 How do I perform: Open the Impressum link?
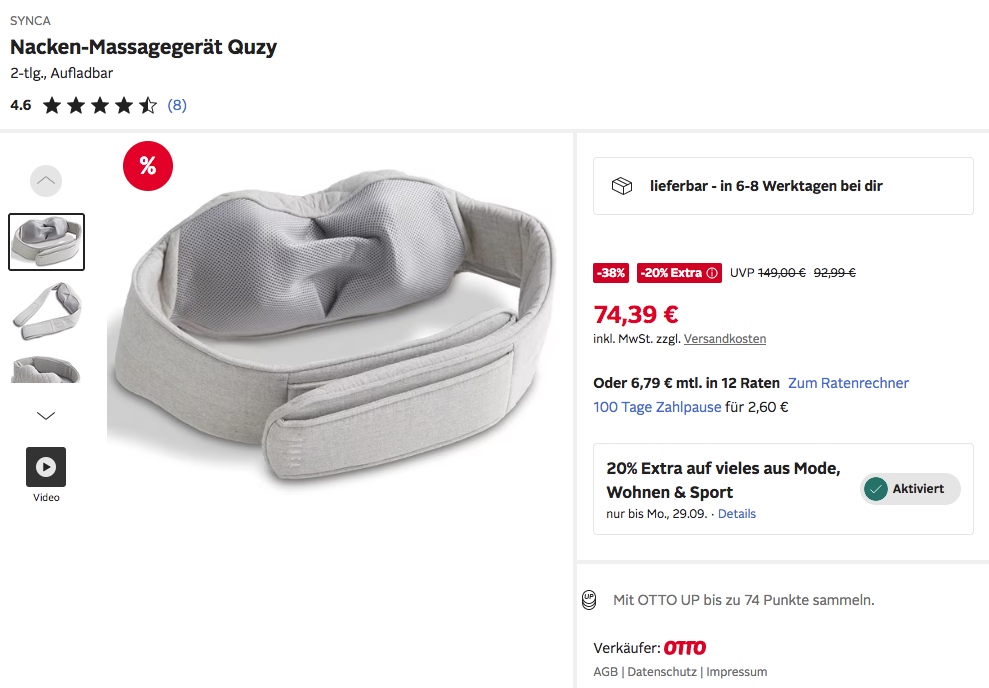[x=736, y=672]
